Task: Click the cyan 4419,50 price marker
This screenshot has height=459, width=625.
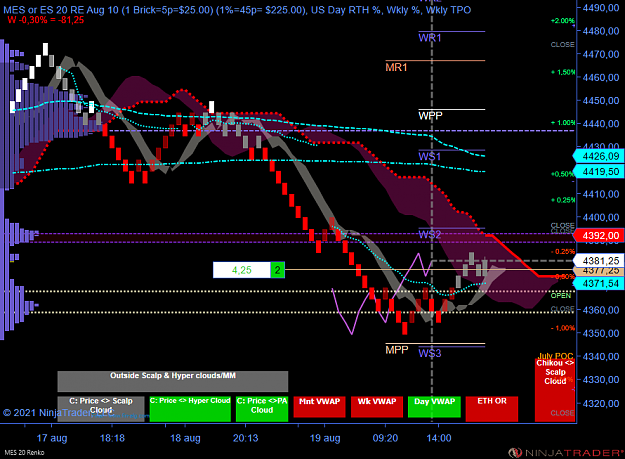Action: [x=599, y=172]
